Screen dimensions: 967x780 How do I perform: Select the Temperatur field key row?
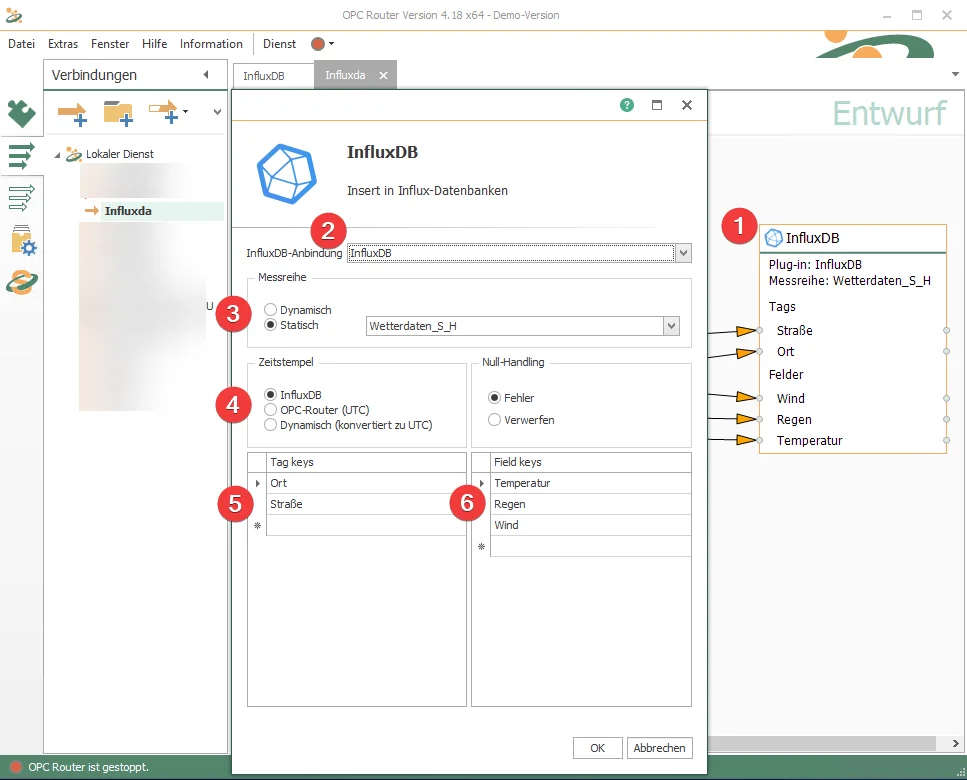pyautogui.click(x=590, y=483)
